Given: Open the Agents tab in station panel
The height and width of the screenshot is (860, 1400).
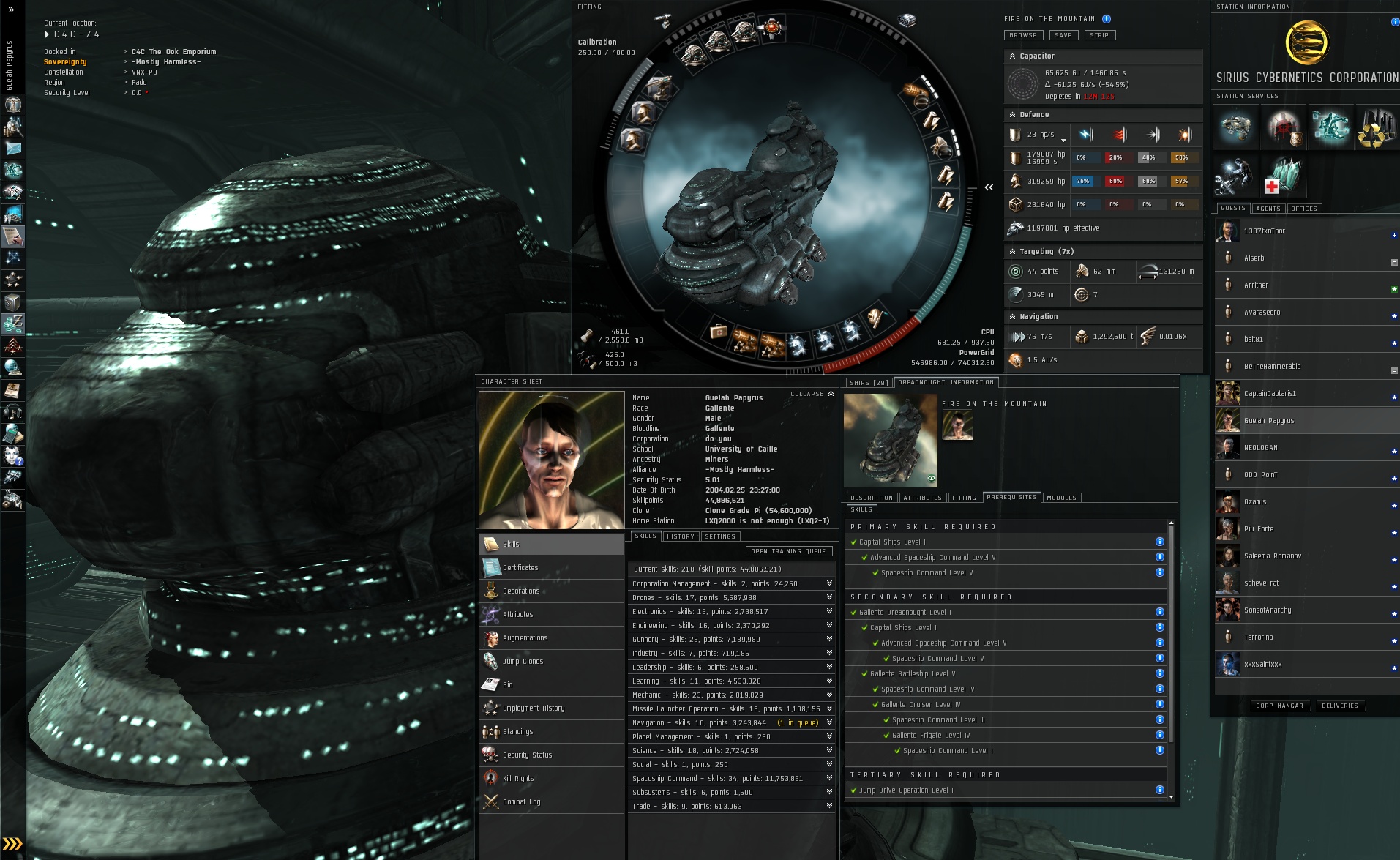Looking at the screenshot, I should point(1268,209).
